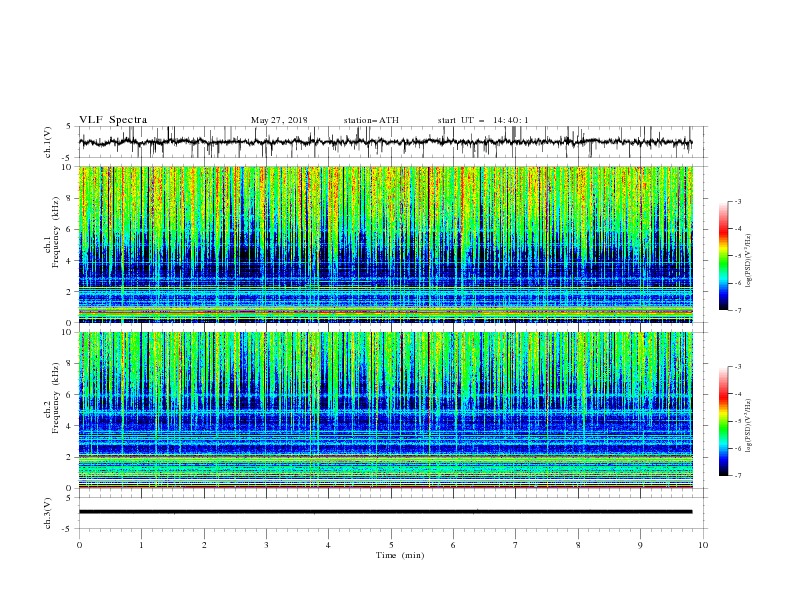Click the upper PSD colorbar next to ch.1
The width and height of the screenshot is (792, 612).
point(724,256)
